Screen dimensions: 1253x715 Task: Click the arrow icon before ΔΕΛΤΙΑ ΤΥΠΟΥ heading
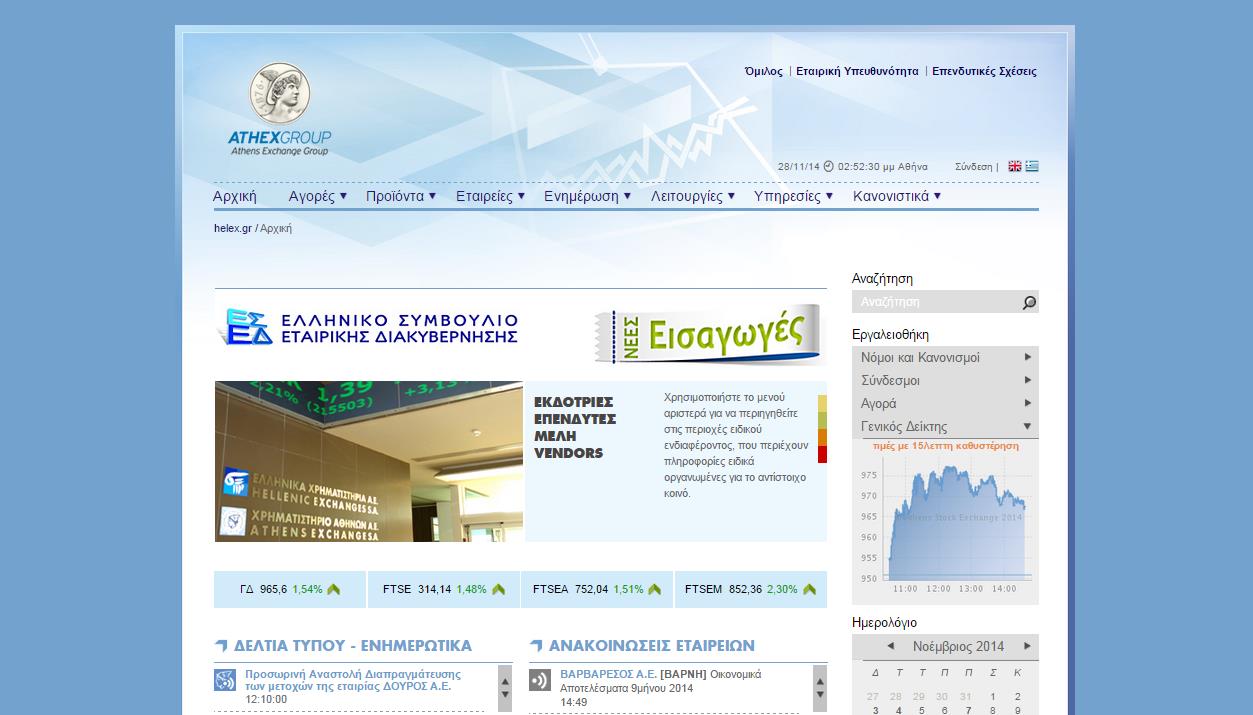point(221,646)
